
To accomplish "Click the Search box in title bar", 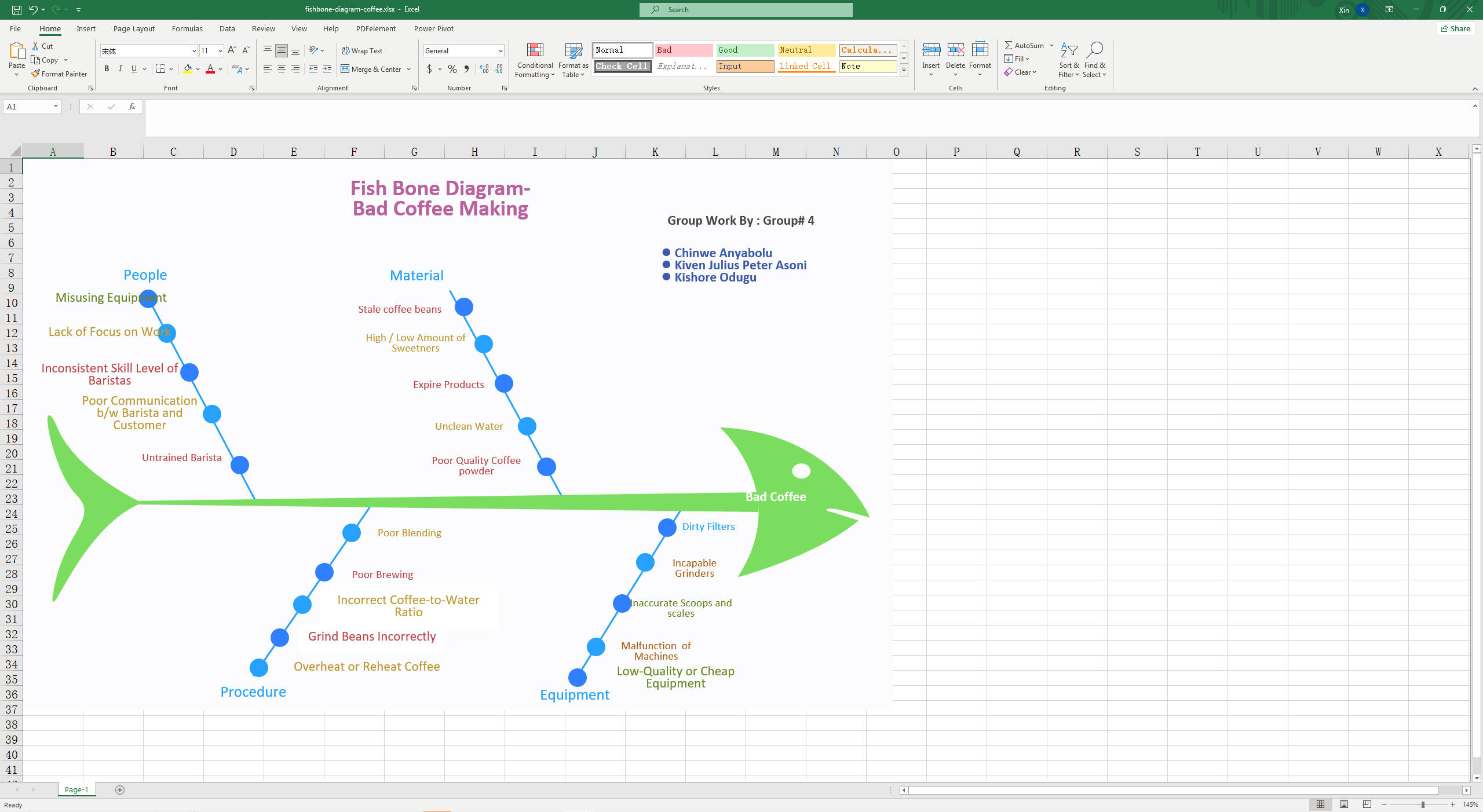I will point(746,9).
